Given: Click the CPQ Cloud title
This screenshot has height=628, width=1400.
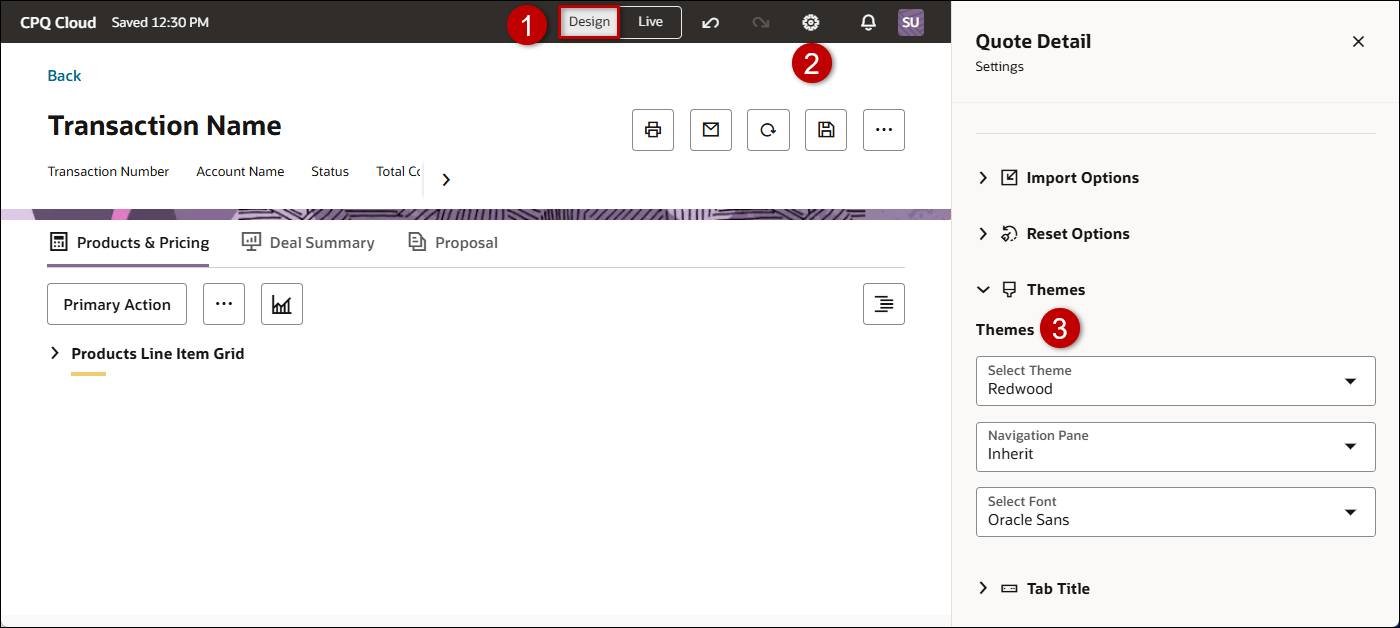Looking at the screenshot, I should point(58,22).
